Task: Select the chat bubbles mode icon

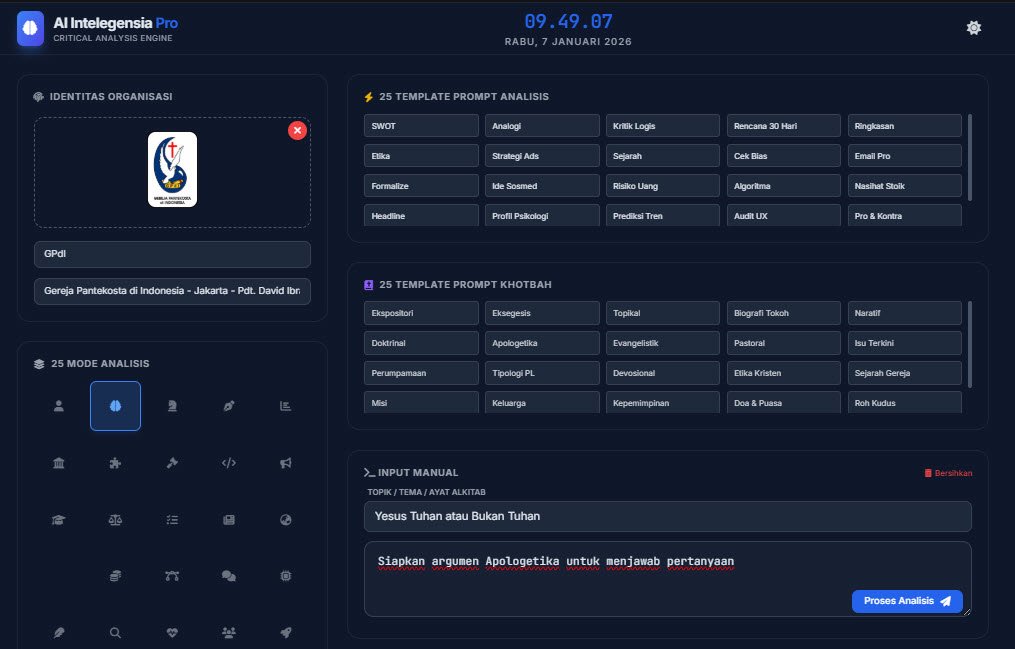Action: [x=229, y=576]
